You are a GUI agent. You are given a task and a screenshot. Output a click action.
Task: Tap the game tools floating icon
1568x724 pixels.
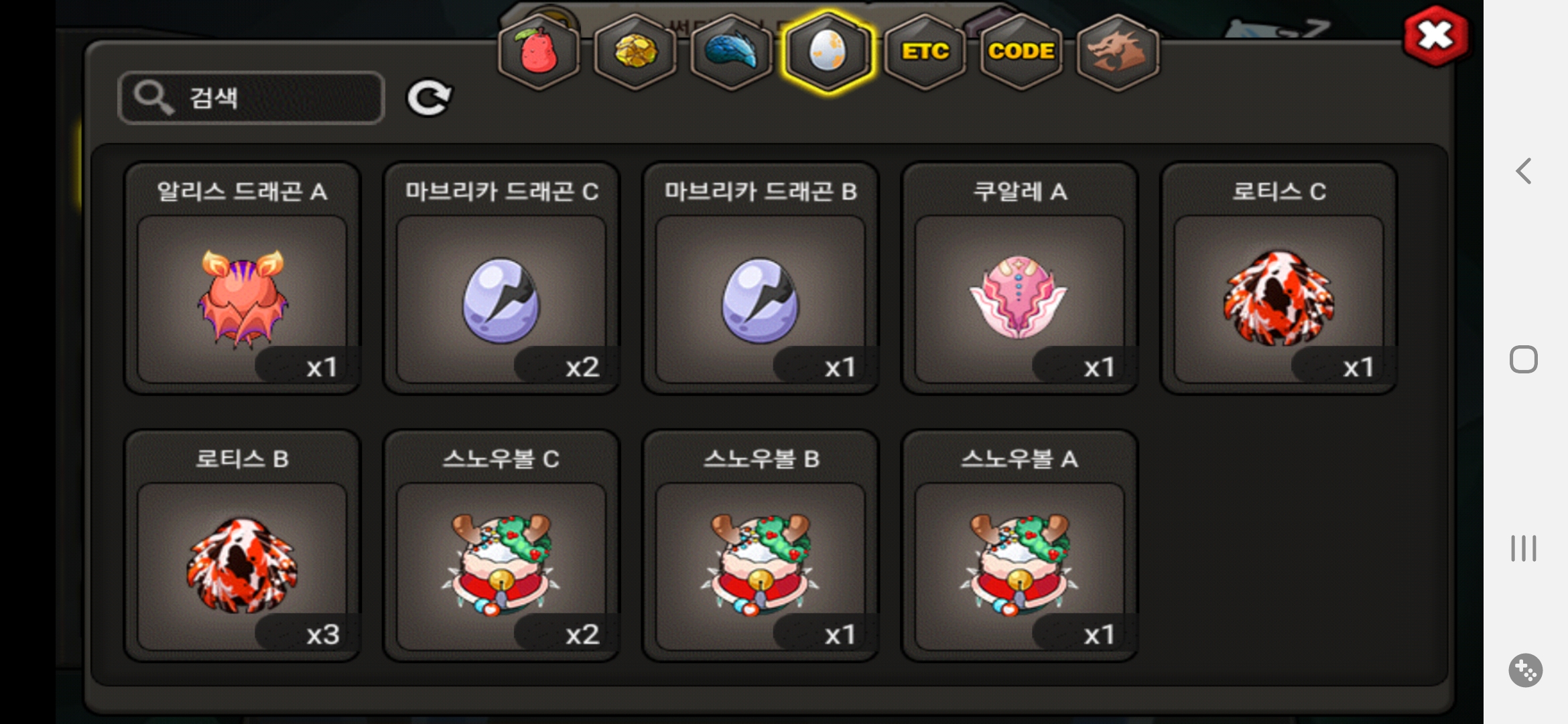point(1526,670)
